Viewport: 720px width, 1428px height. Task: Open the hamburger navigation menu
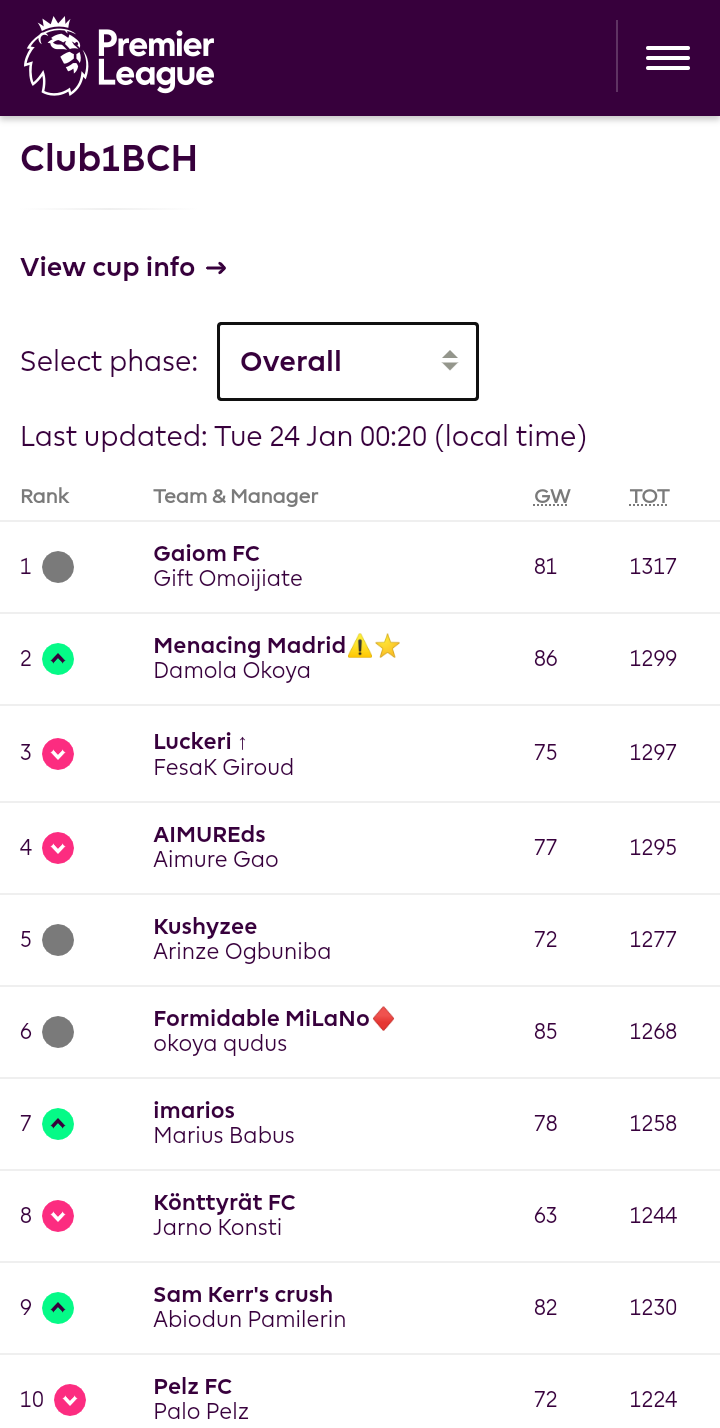pyautogui.click(x=668, y=58)
